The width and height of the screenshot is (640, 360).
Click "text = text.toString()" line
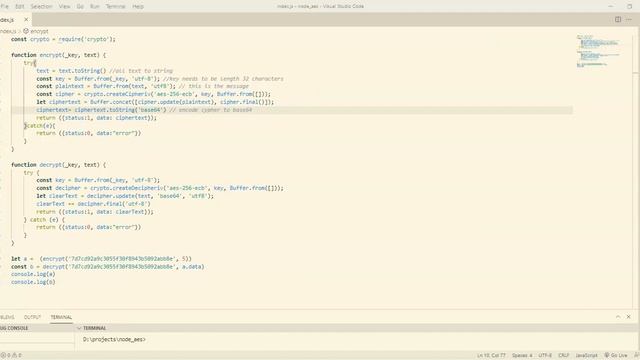(x=104, y=71)
